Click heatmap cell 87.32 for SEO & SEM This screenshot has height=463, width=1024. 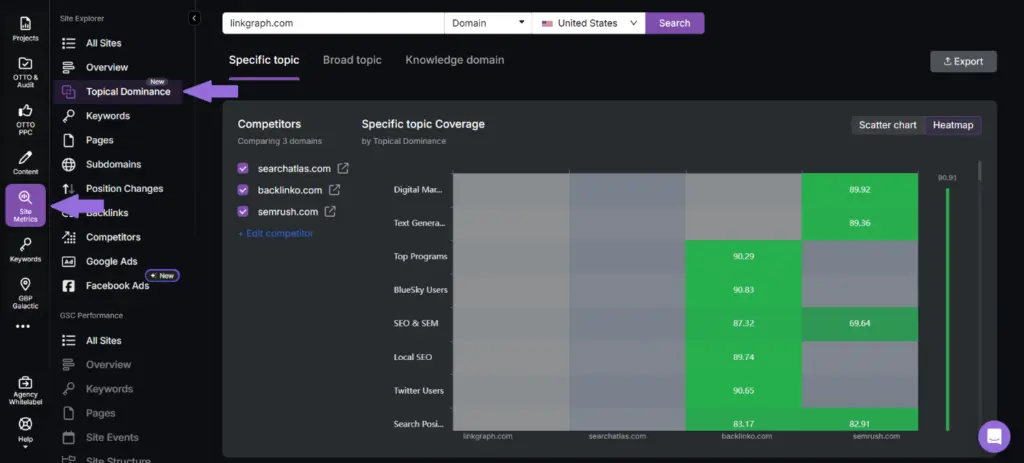pos(743,323)
